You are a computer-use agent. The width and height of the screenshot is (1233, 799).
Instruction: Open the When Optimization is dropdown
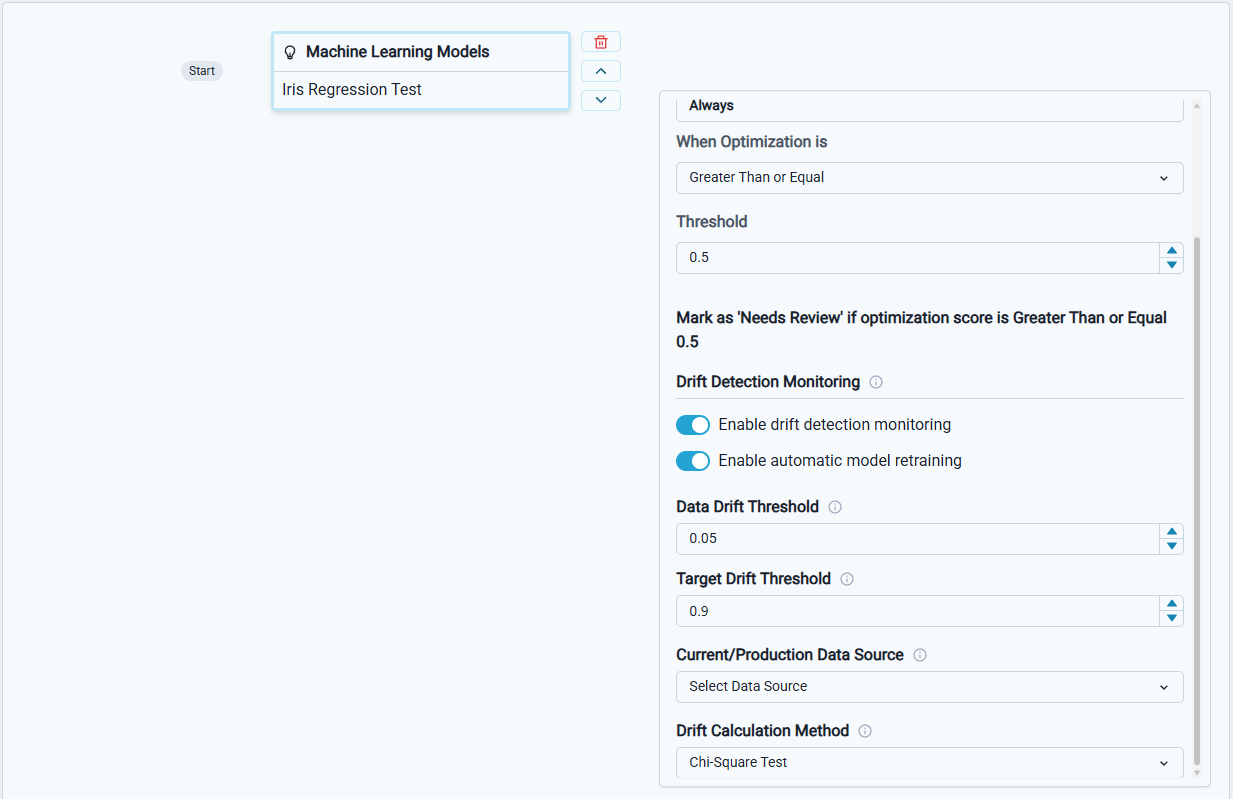tap(930, 178)
